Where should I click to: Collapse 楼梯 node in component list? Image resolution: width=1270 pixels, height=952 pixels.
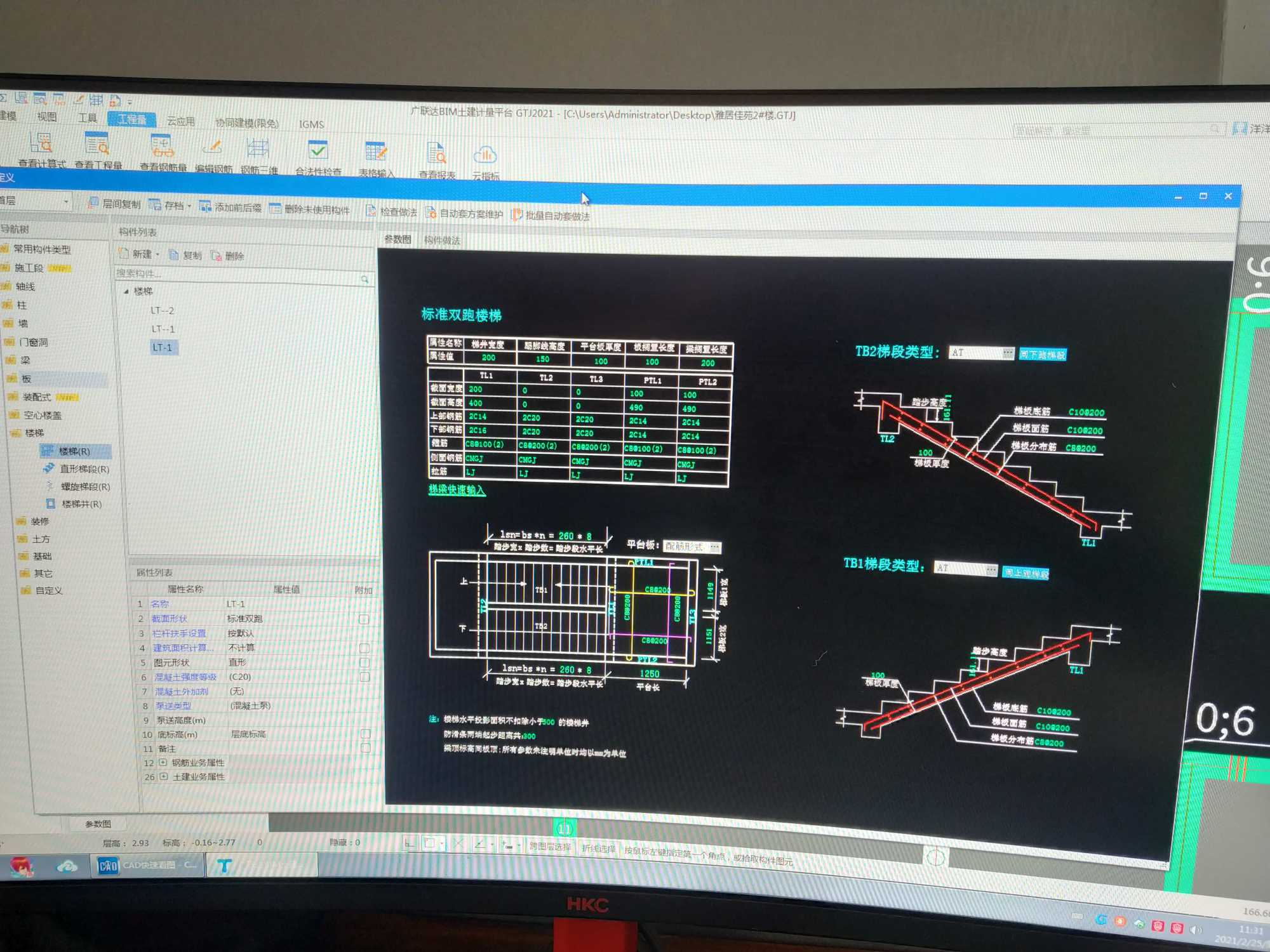coord(126,291)
